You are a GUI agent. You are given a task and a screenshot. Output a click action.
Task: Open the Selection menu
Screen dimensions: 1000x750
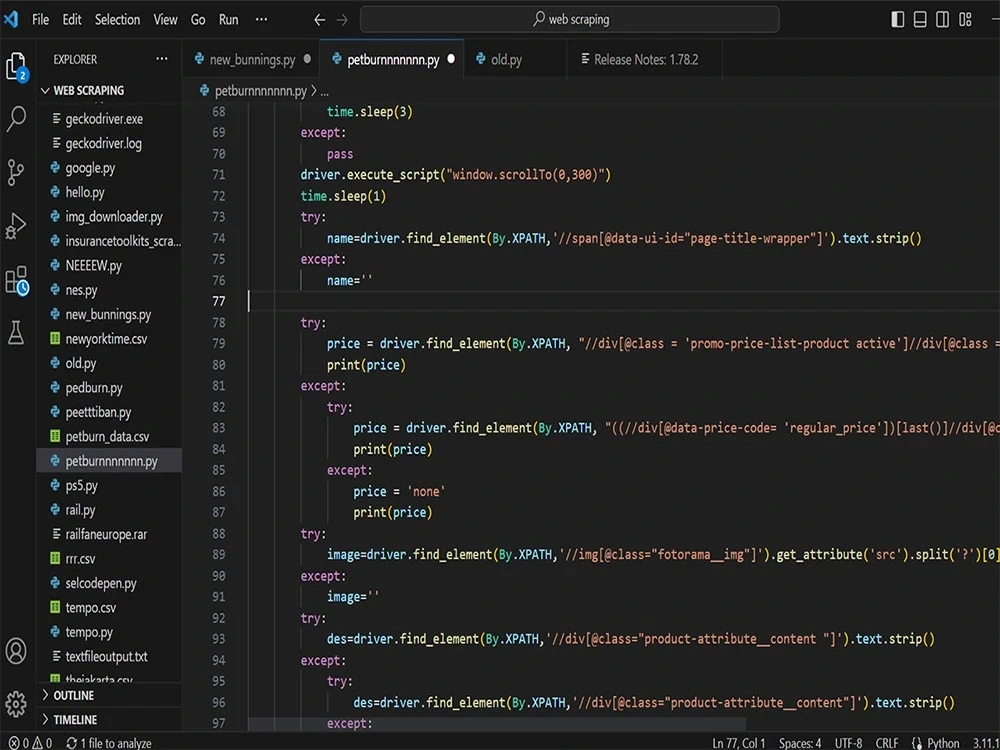(117, 19)
